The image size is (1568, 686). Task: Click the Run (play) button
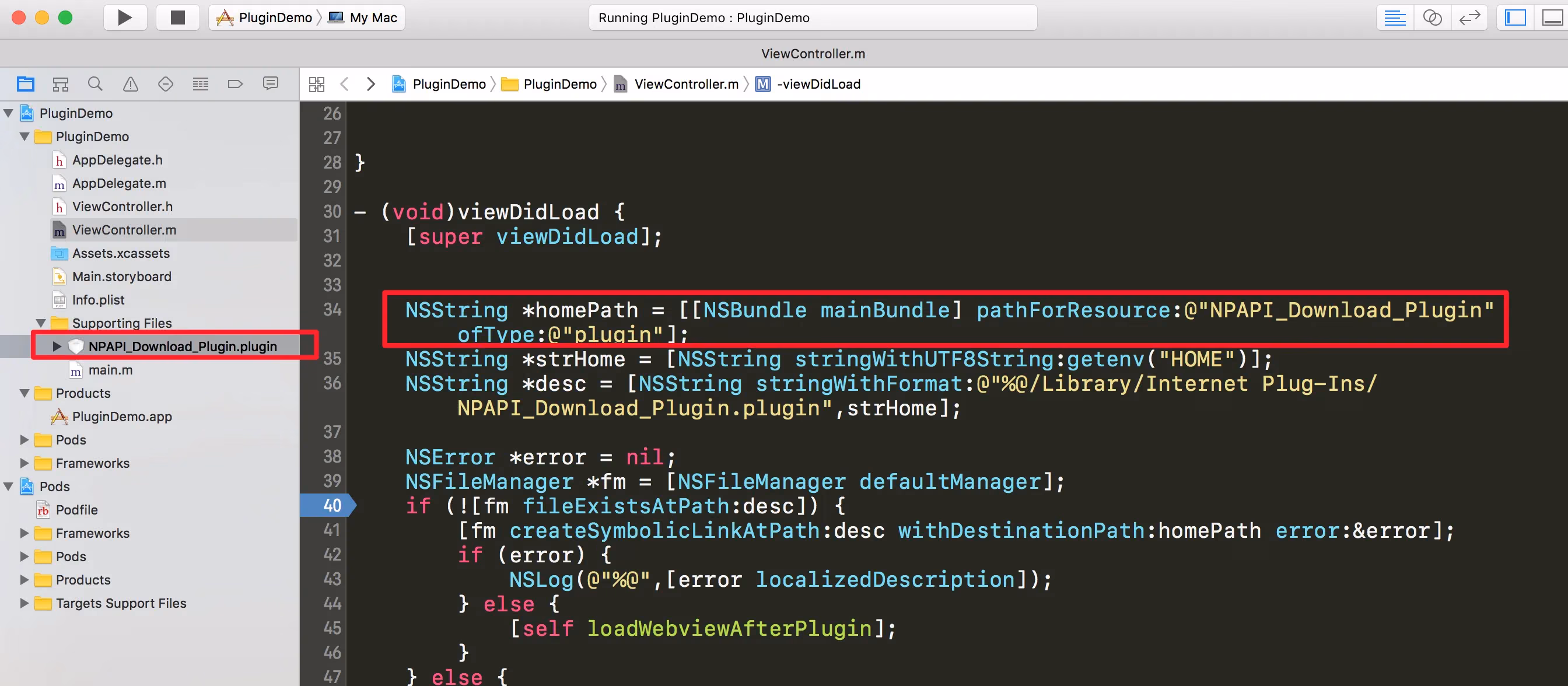tap(125, 17)
